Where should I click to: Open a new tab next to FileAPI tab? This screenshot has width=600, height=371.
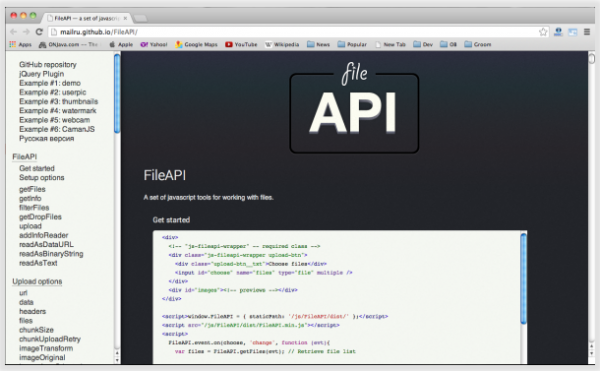click(141, 18)
